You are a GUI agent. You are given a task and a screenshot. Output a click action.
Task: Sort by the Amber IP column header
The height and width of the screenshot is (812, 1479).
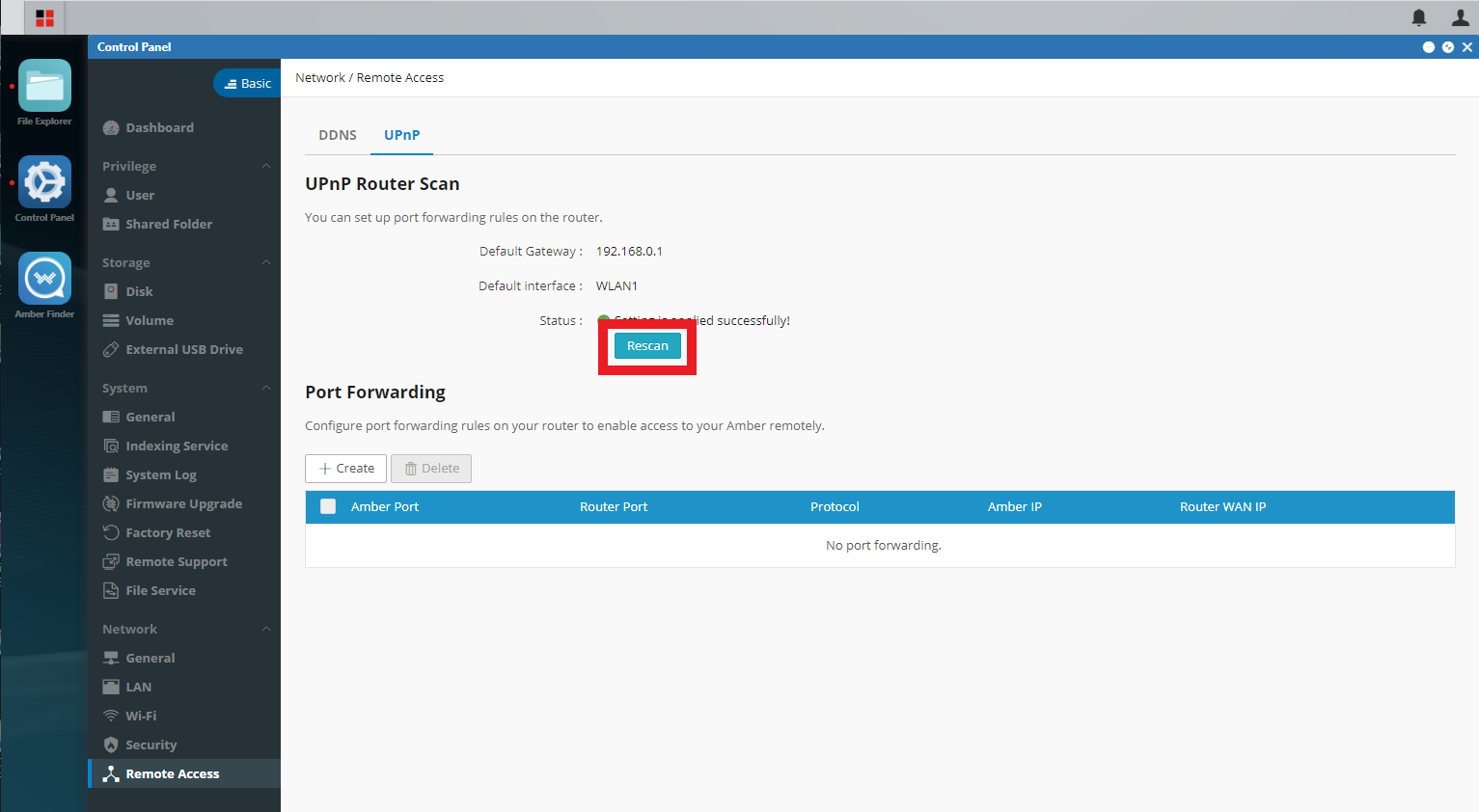pos(1015,506)
